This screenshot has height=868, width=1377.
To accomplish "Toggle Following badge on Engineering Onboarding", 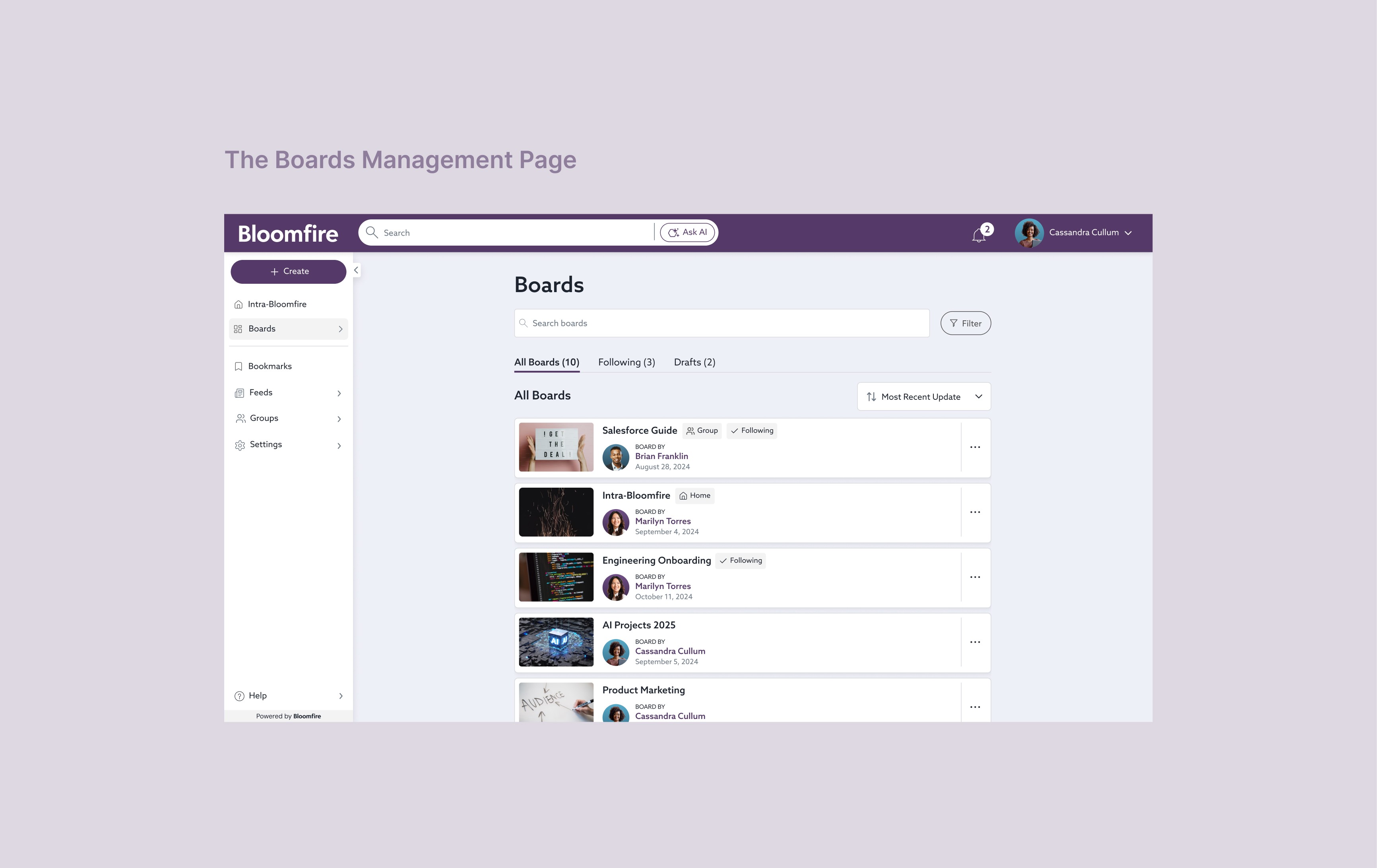I will pyautogui.click(x=741, y=560).
